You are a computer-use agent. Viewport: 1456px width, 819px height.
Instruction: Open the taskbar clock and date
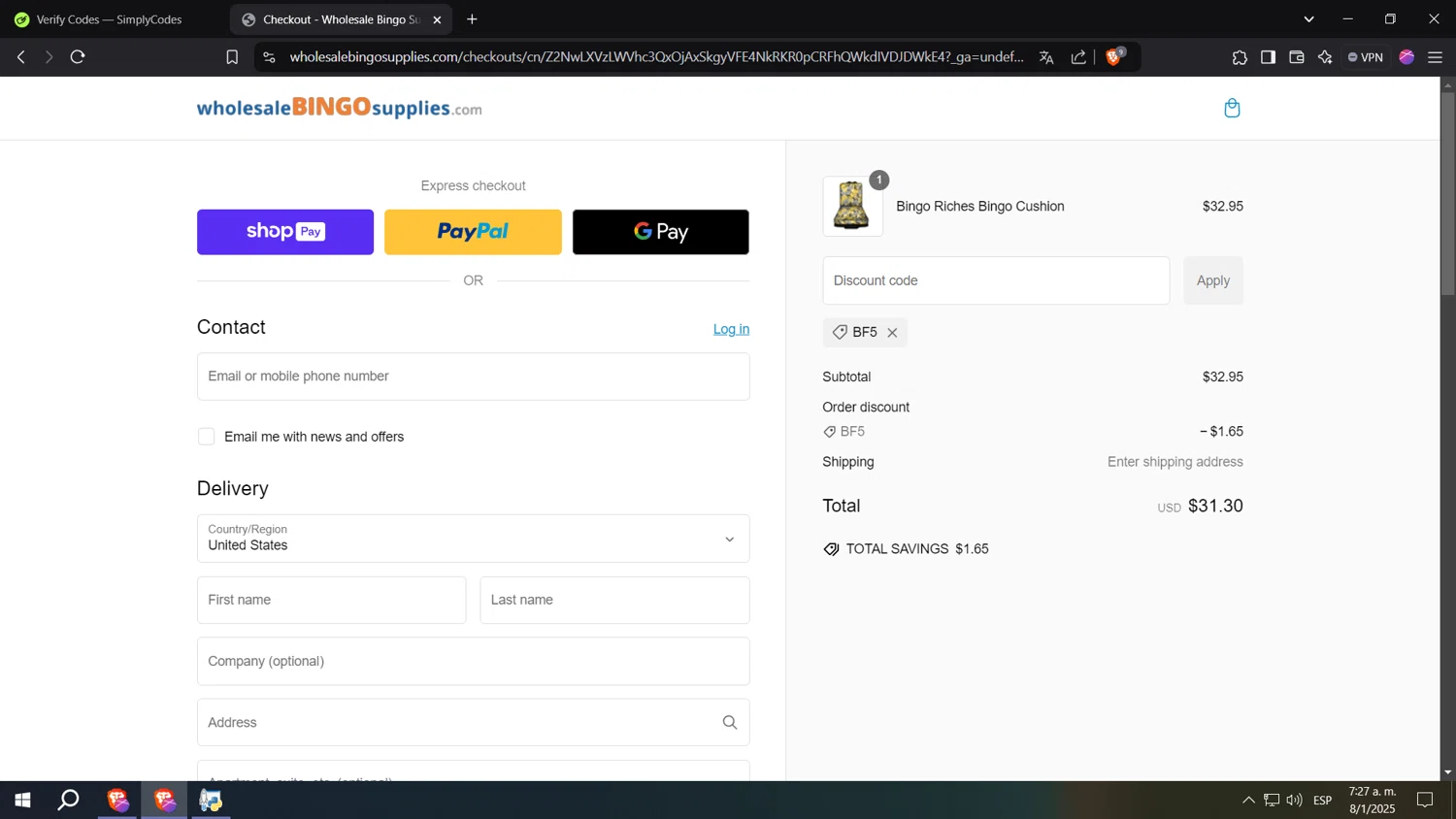pos(1373,801)
